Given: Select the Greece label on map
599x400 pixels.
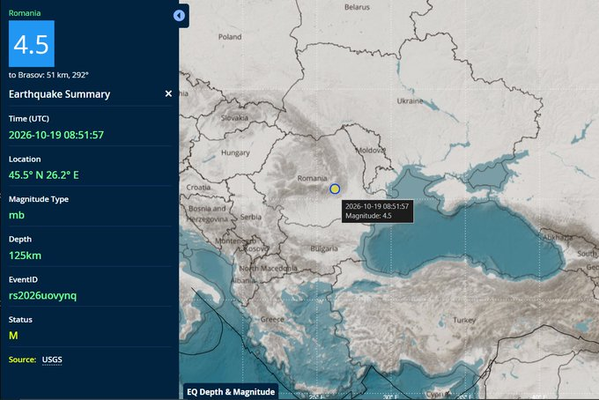Looking at the screenshot, I should [x=272, y=319].
